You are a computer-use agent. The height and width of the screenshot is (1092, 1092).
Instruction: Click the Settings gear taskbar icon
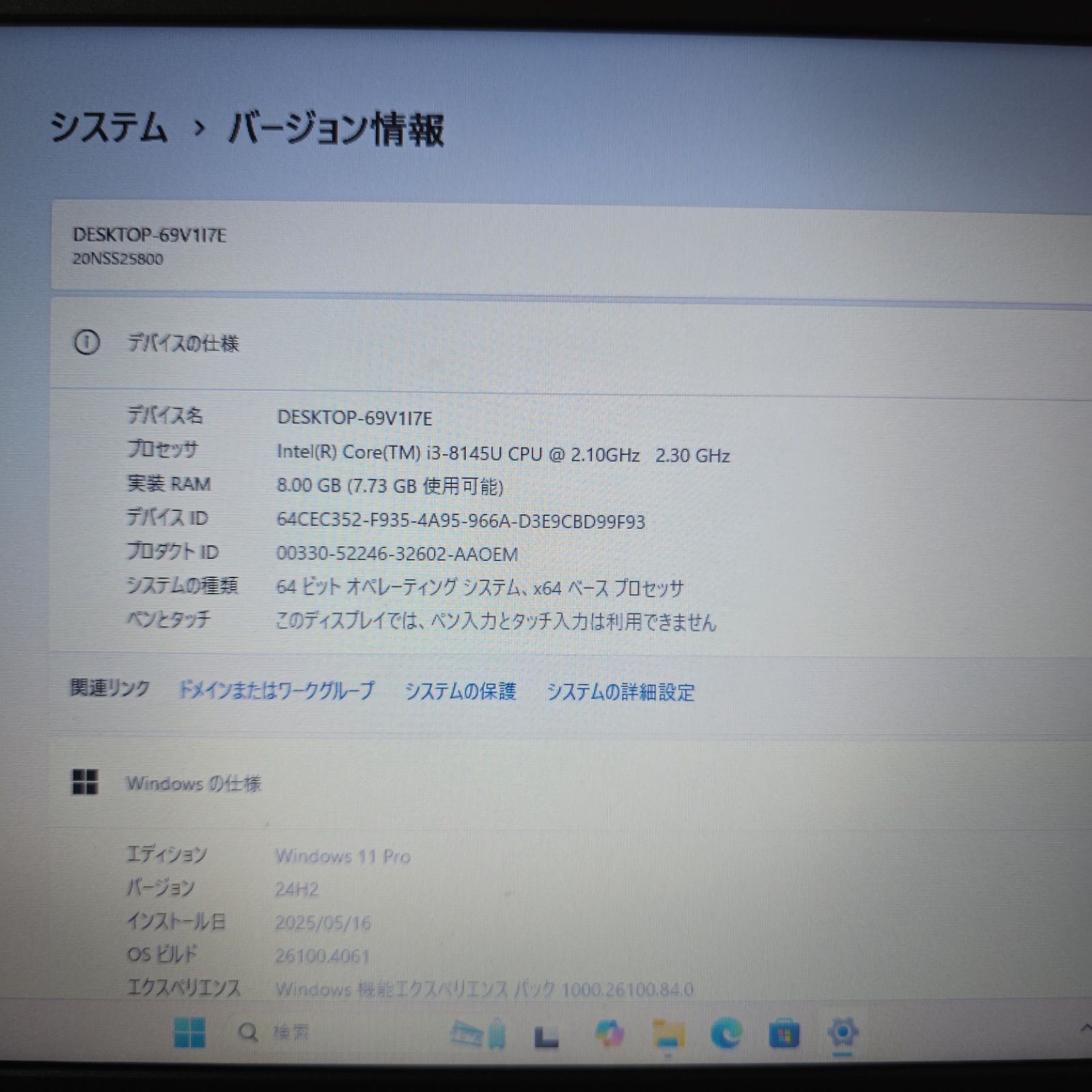[x=843, y=1033]
